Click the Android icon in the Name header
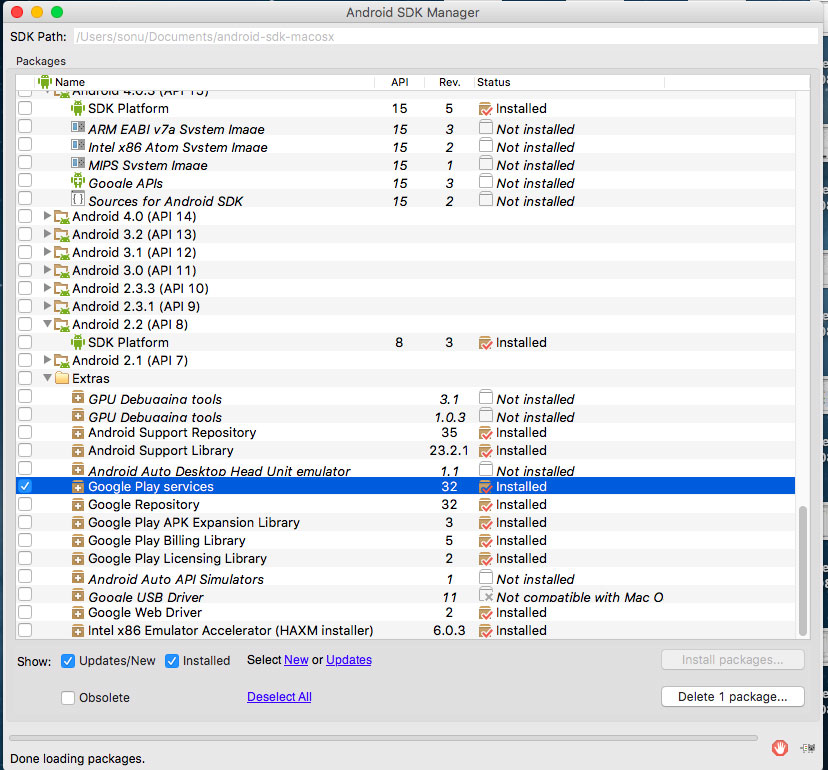Viewport: 828px width, 770px height. (43, 82)
